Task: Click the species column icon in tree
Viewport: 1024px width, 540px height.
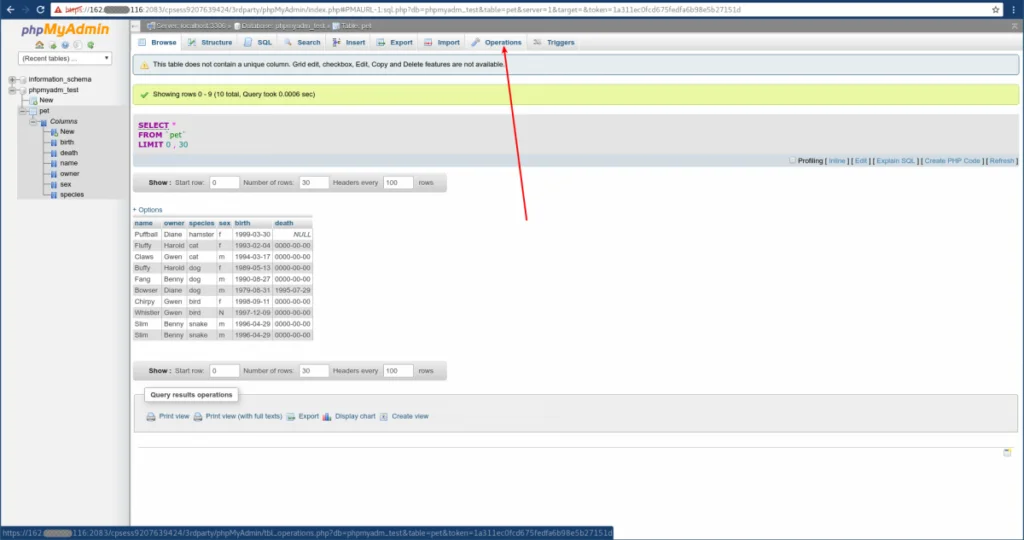Action: click(54, 195)
